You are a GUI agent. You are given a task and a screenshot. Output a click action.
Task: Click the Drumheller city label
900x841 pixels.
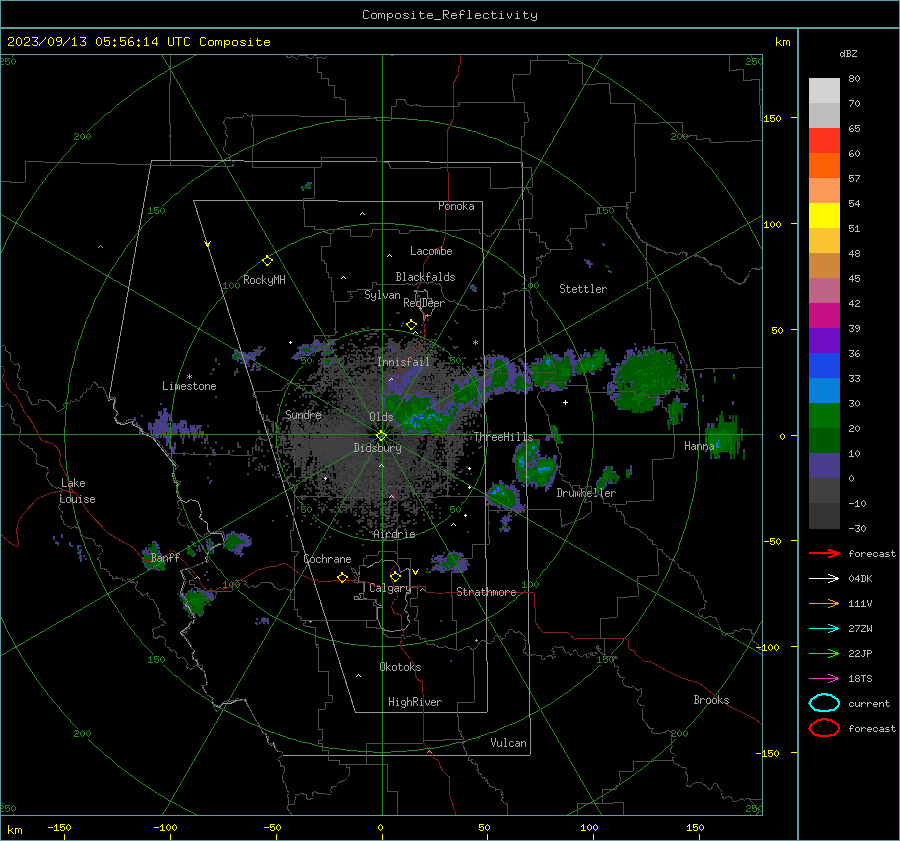(586, 493)
